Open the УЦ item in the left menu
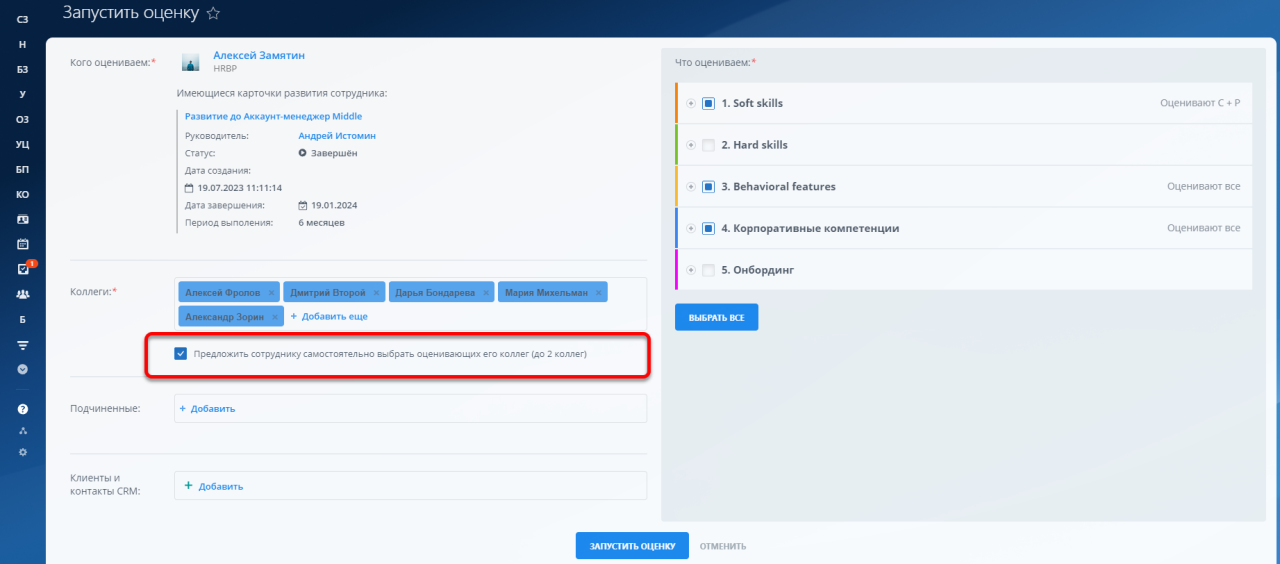This screenshot has height=564, width=1280. 23,144
